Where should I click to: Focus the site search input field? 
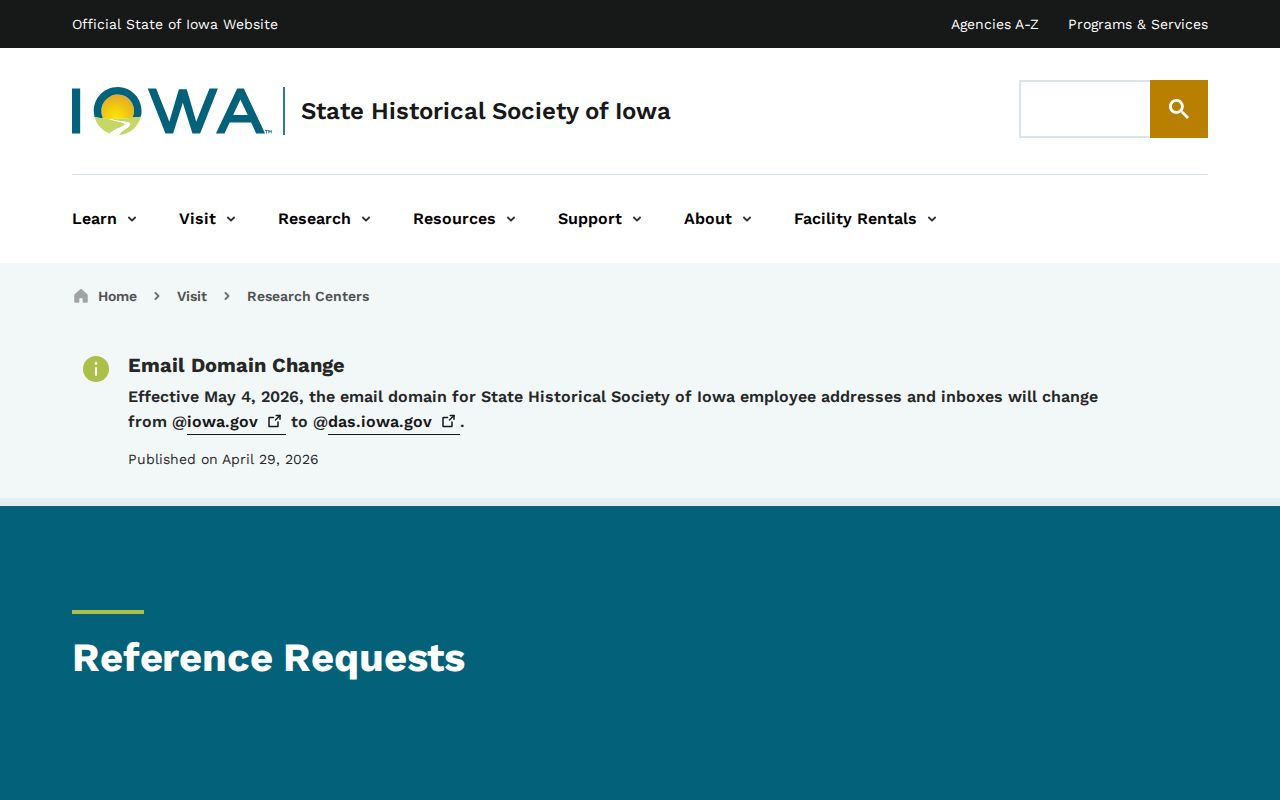(x=1085, y=109)
